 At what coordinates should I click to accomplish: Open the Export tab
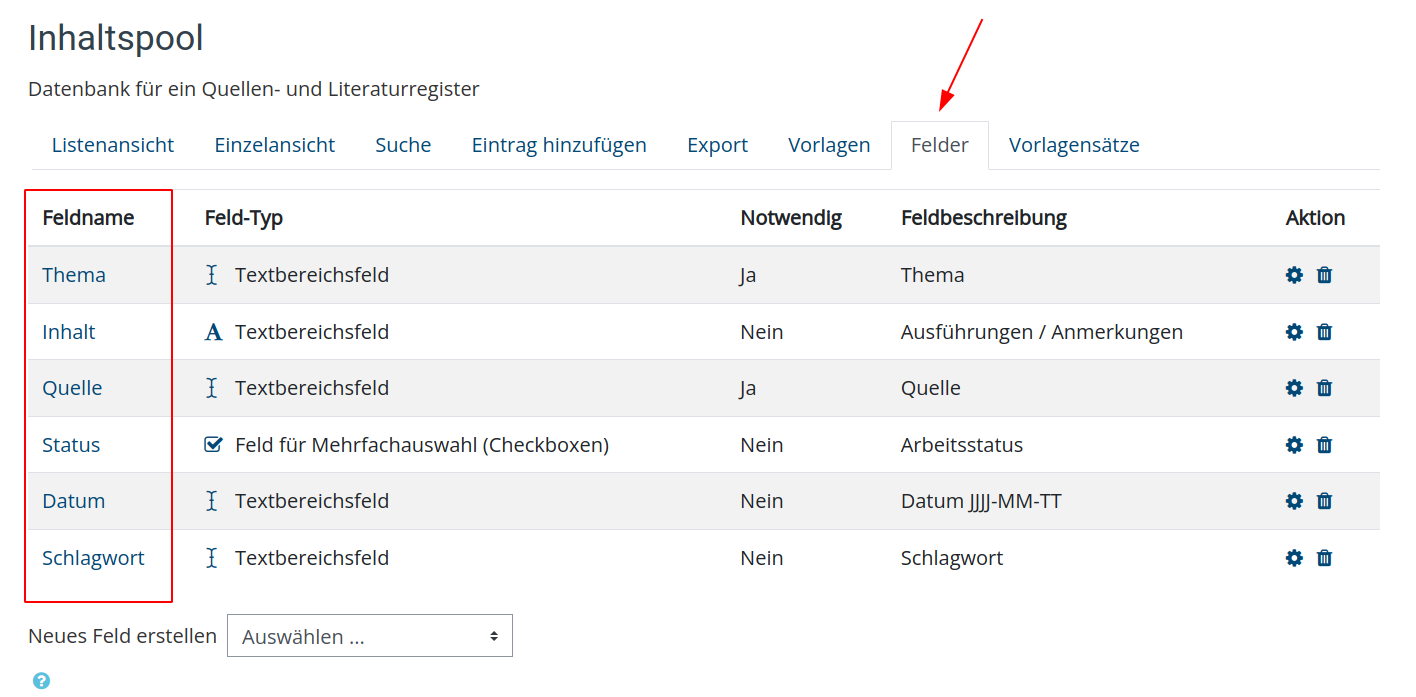717,145
